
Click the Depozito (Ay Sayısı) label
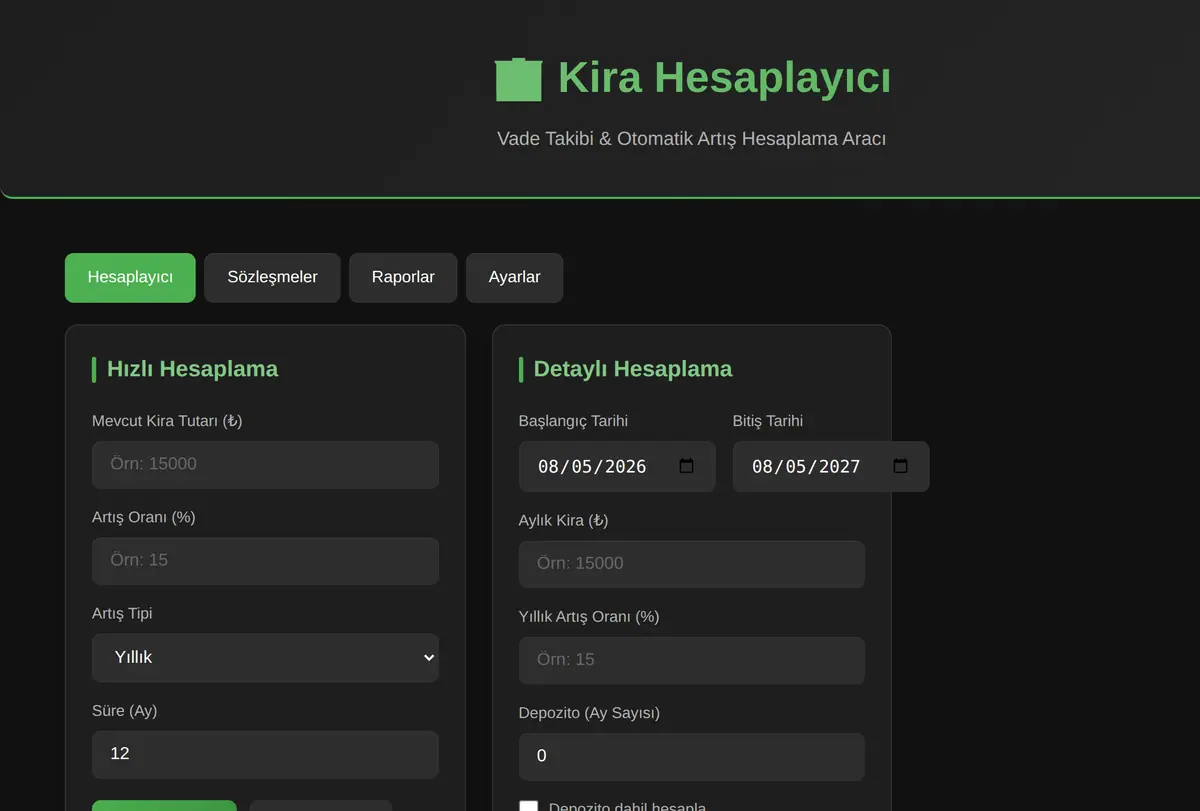[589, 713]
